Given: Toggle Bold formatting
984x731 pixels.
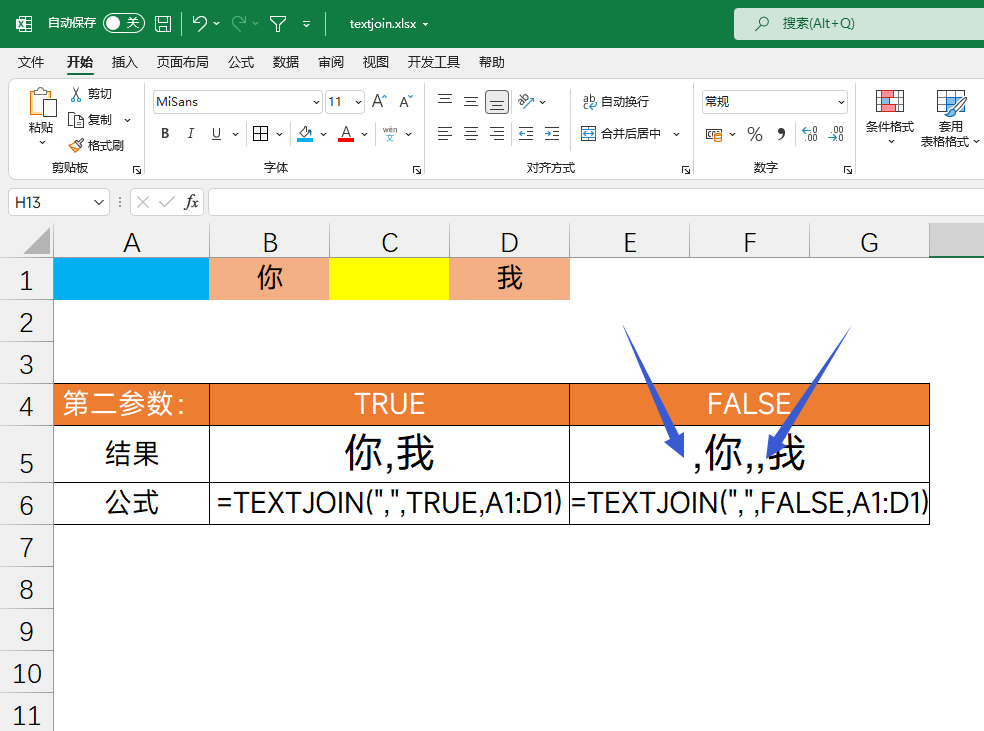Looking at the screenshot, I should pos(165,133).
